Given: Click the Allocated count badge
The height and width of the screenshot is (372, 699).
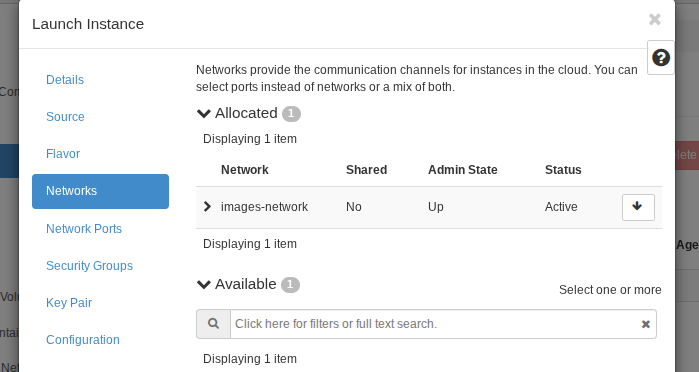Looking at the screenshot, I should point(291,114).
